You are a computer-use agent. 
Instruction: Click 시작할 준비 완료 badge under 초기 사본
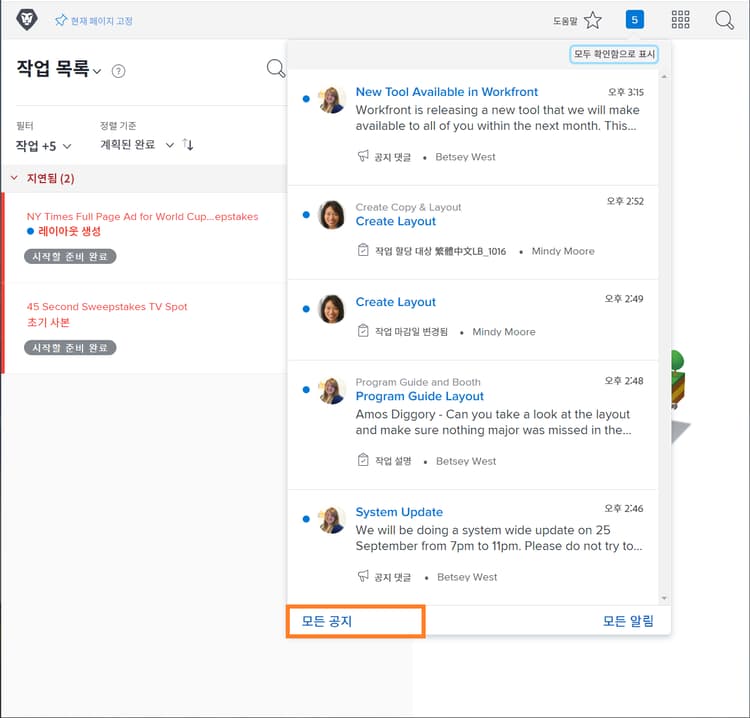[x=70, y=348]
